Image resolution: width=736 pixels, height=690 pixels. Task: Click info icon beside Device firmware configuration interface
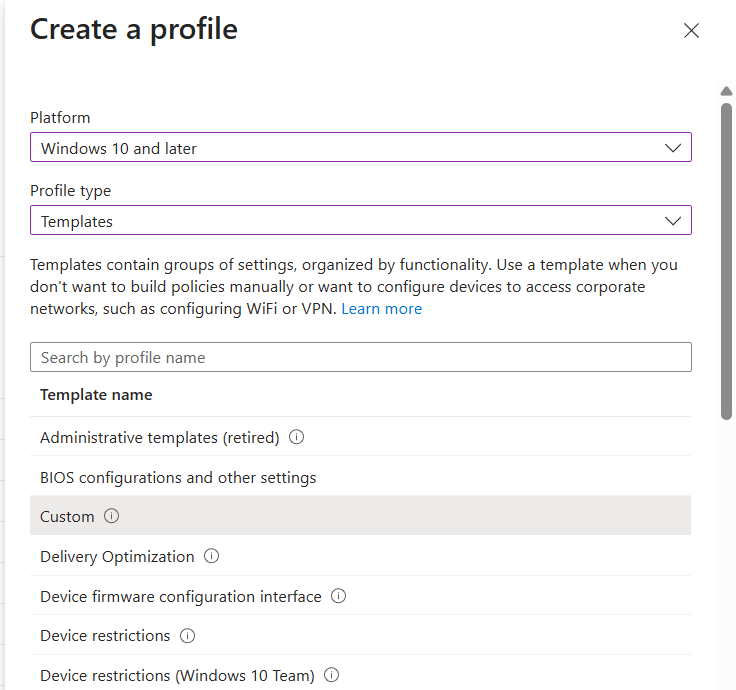point(338,596)
